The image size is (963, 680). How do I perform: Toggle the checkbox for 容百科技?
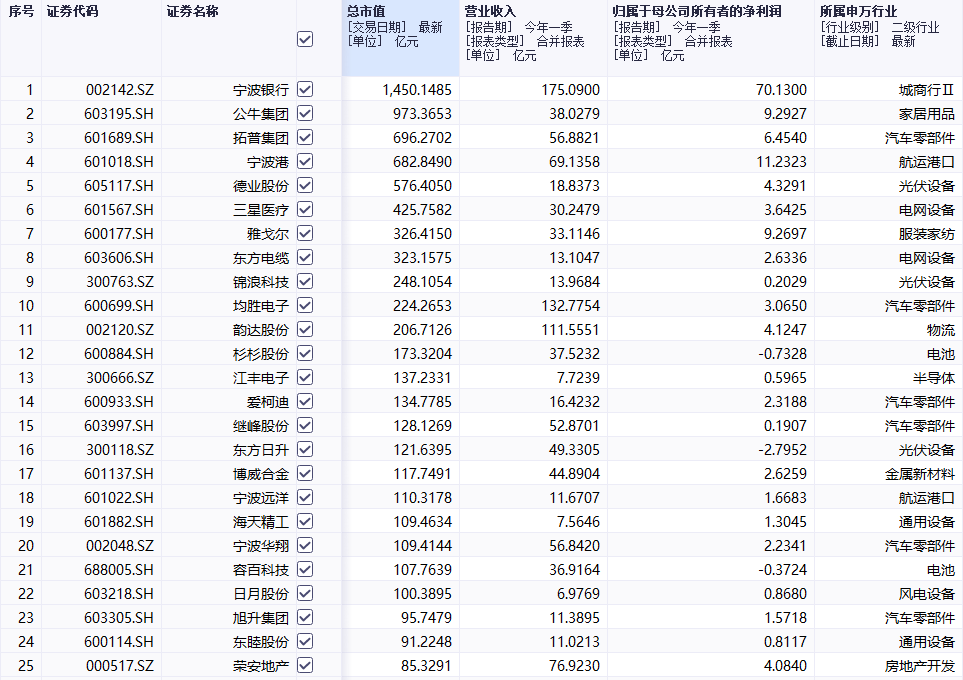pyautogui.click(x=305, y=569)
